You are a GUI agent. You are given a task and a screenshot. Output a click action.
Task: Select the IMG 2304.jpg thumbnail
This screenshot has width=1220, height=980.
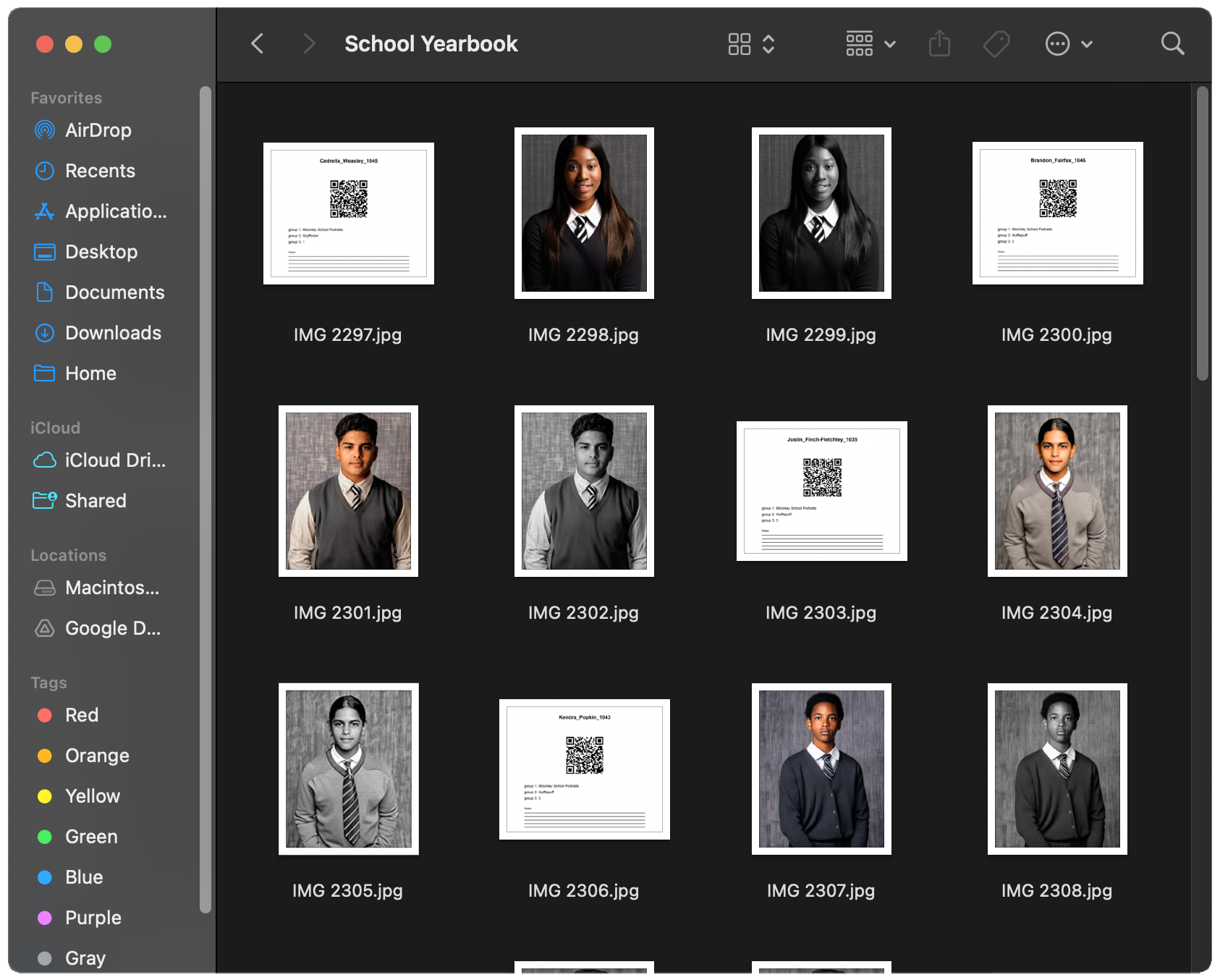(1057, 491)
